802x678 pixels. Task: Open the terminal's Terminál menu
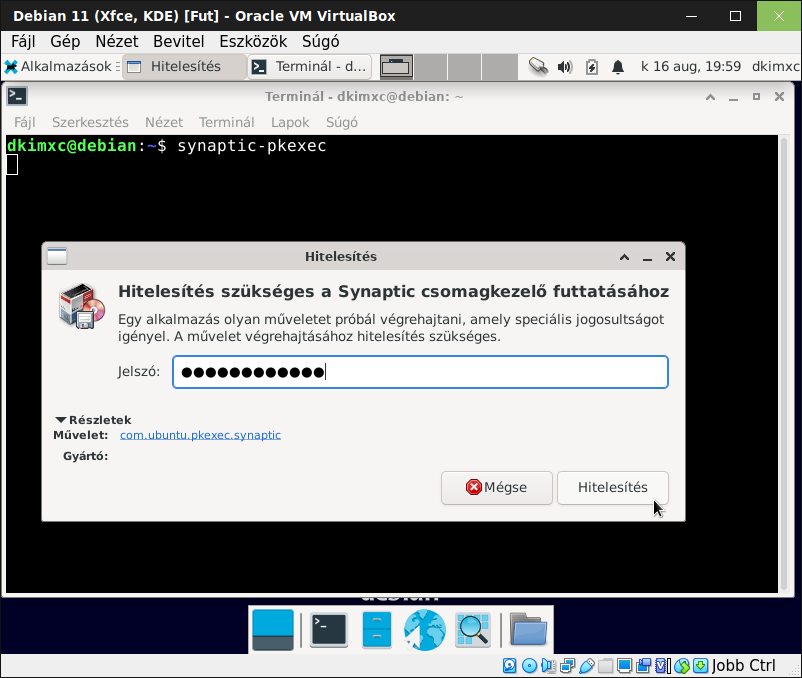coord(227,122)
